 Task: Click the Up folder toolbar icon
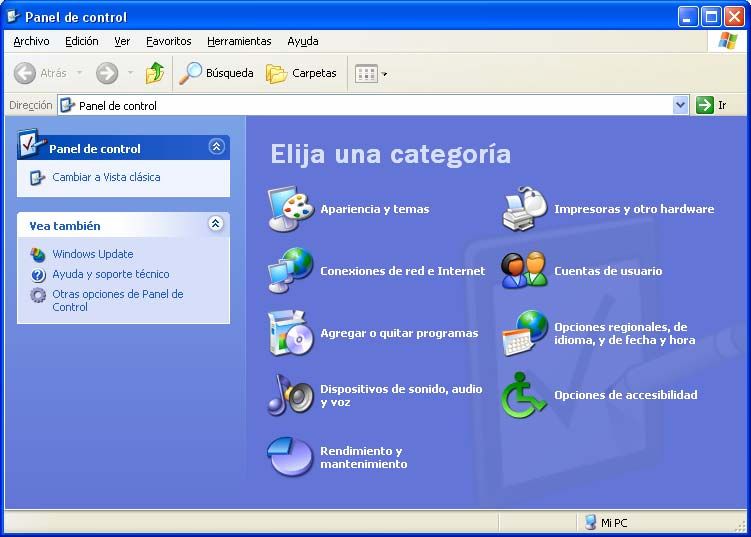[155, 73]
